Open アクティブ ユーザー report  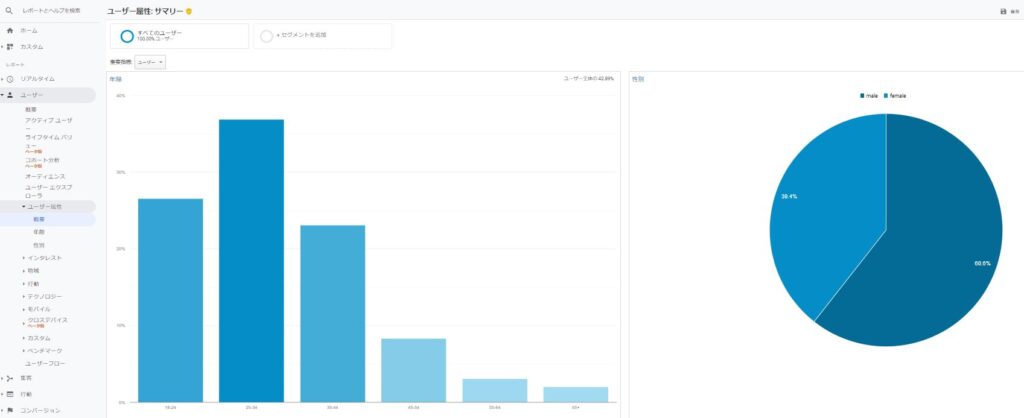pos(49,123)
